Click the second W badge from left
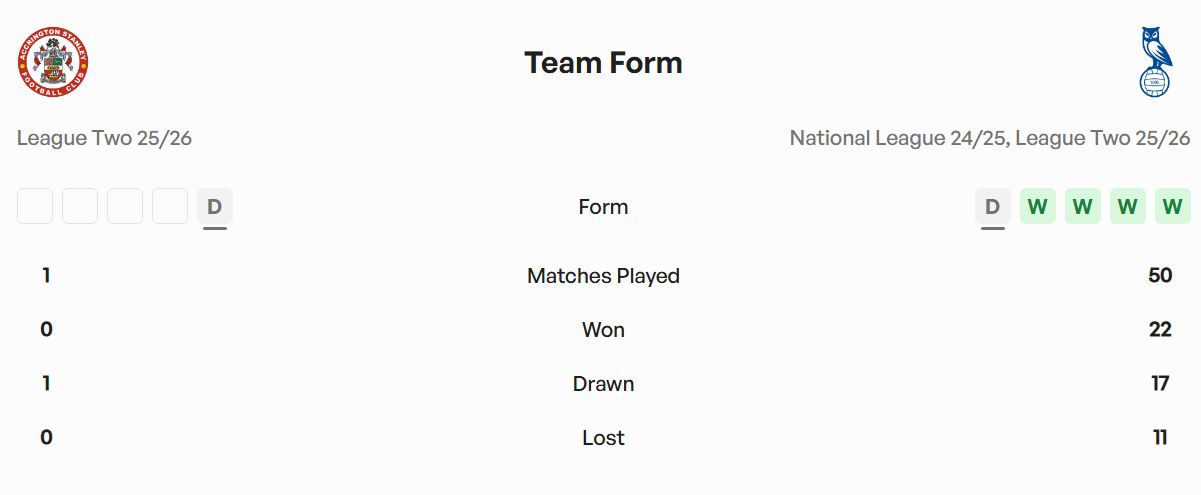 tap(1082, 207)
